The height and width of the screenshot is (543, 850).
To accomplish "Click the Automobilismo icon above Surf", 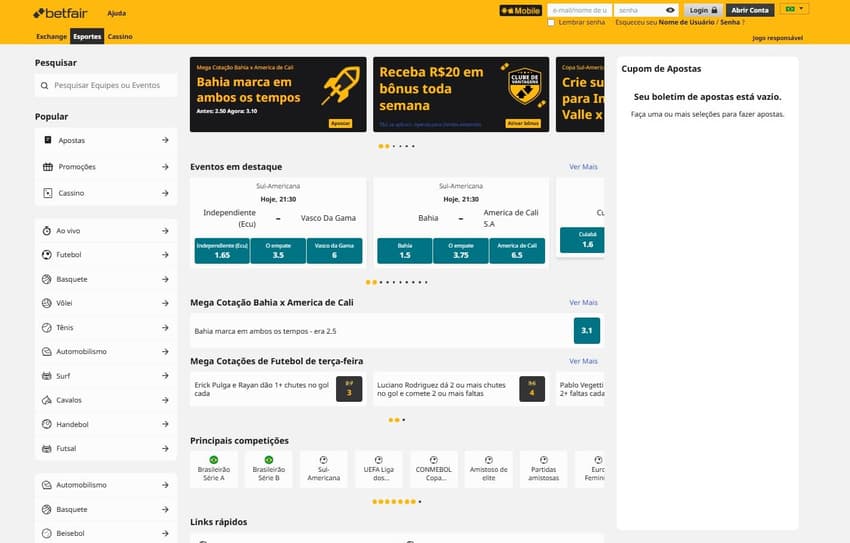I will tap(47, 352).
